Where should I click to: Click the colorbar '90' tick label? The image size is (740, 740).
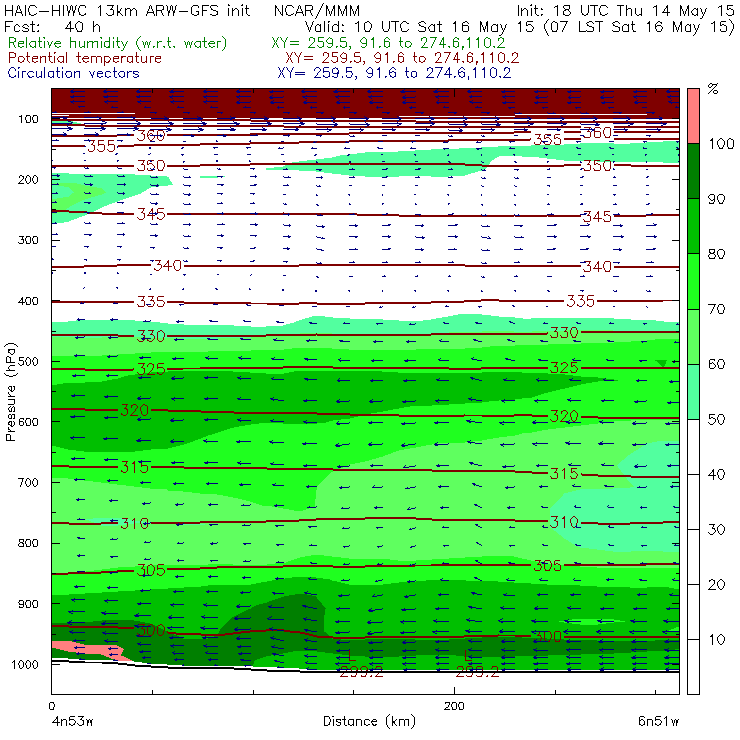[x=716, y=199]
